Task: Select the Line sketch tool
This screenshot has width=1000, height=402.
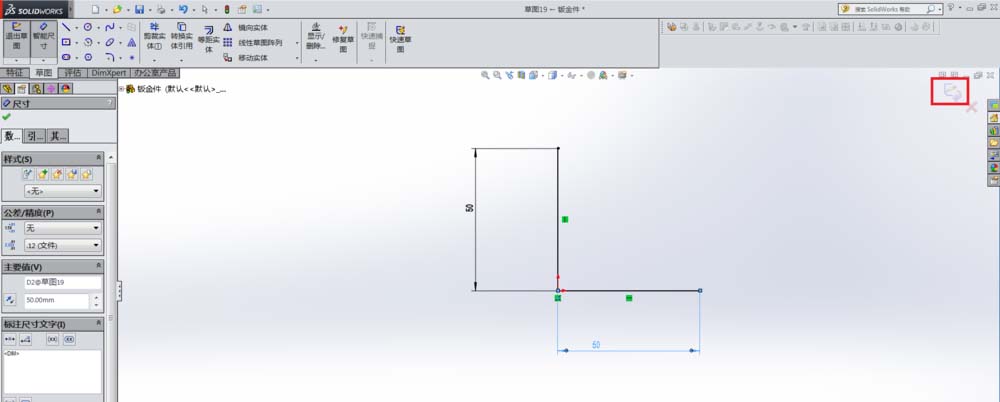Action: pyautogui.click(x=66, y=27)
